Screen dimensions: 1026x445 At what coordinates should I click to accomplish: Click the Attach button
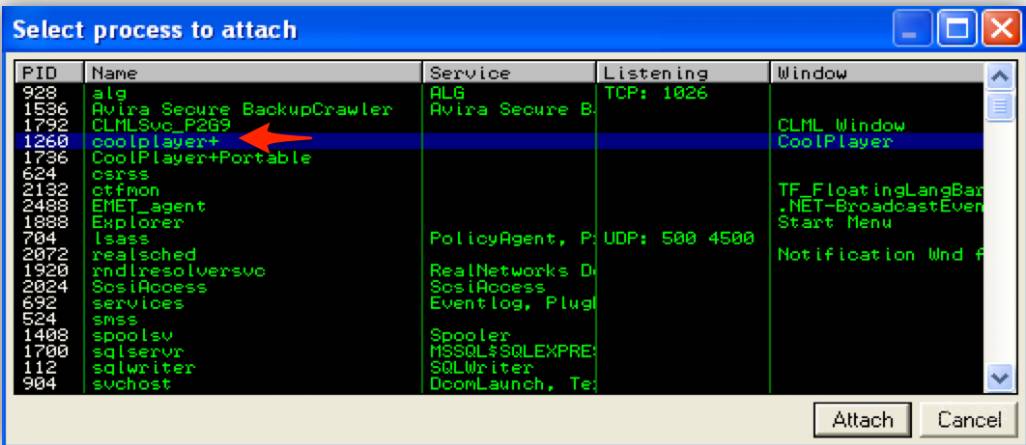tap(862, 419)
